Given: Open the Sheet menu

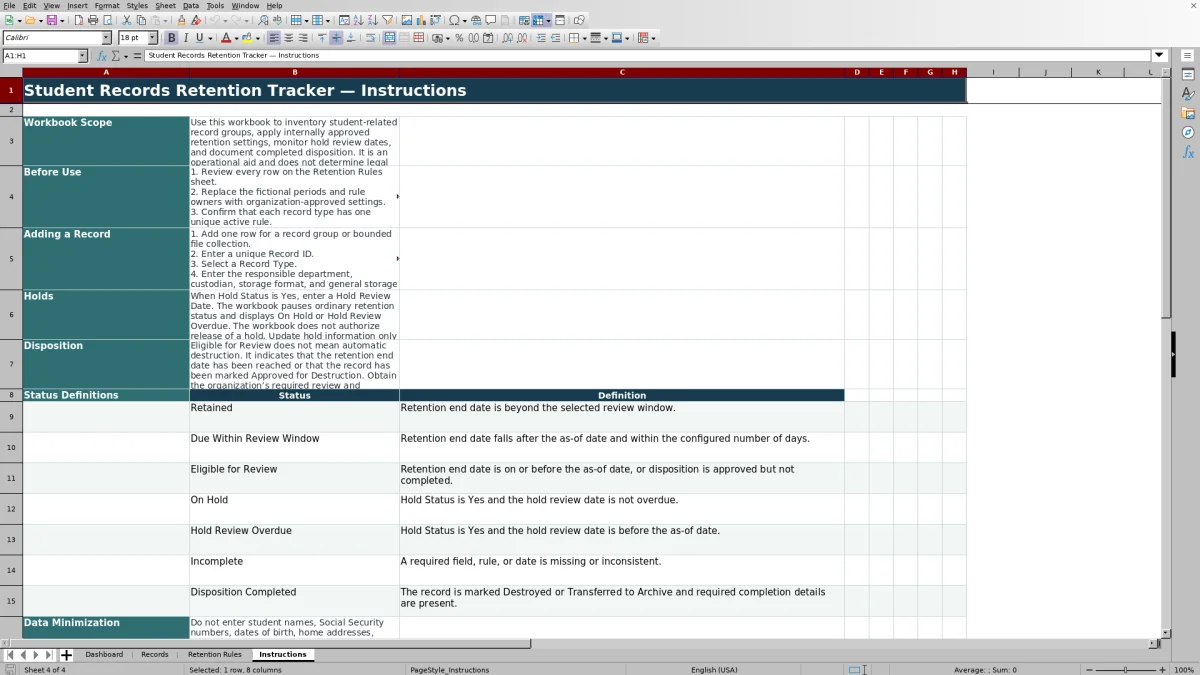Looking at the screenshot, I should pyautogui.click(x=165, y=6).
